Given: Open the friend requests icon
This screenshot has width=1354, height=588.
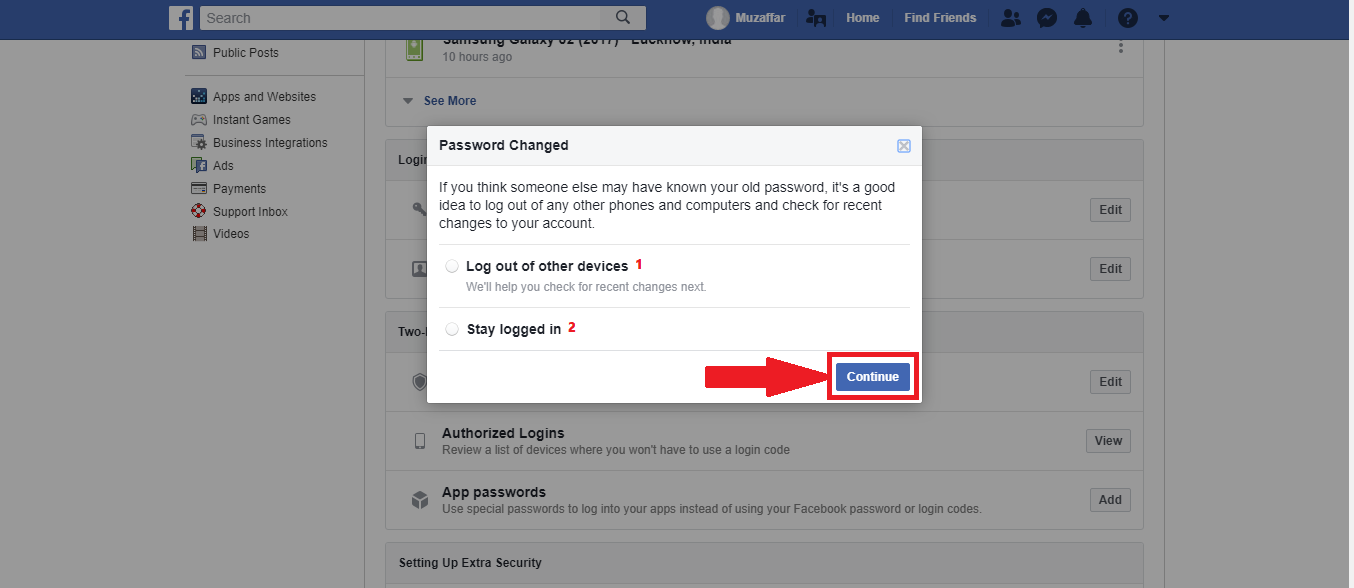Looking at the screenshot, I should click(x=1010, y=17).
